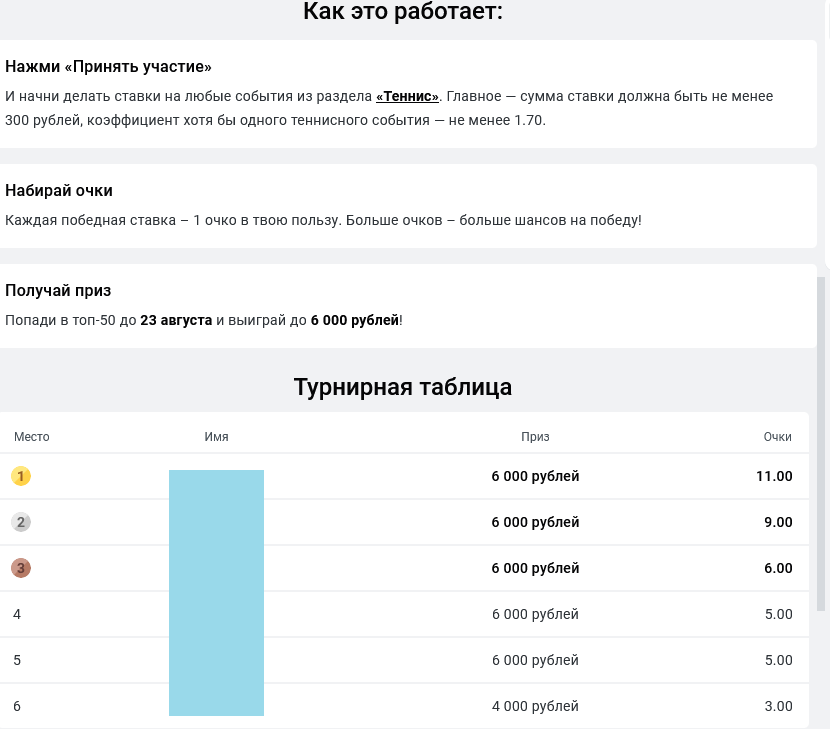Click the «Приз» column header
830x729 pixels.
535,437
